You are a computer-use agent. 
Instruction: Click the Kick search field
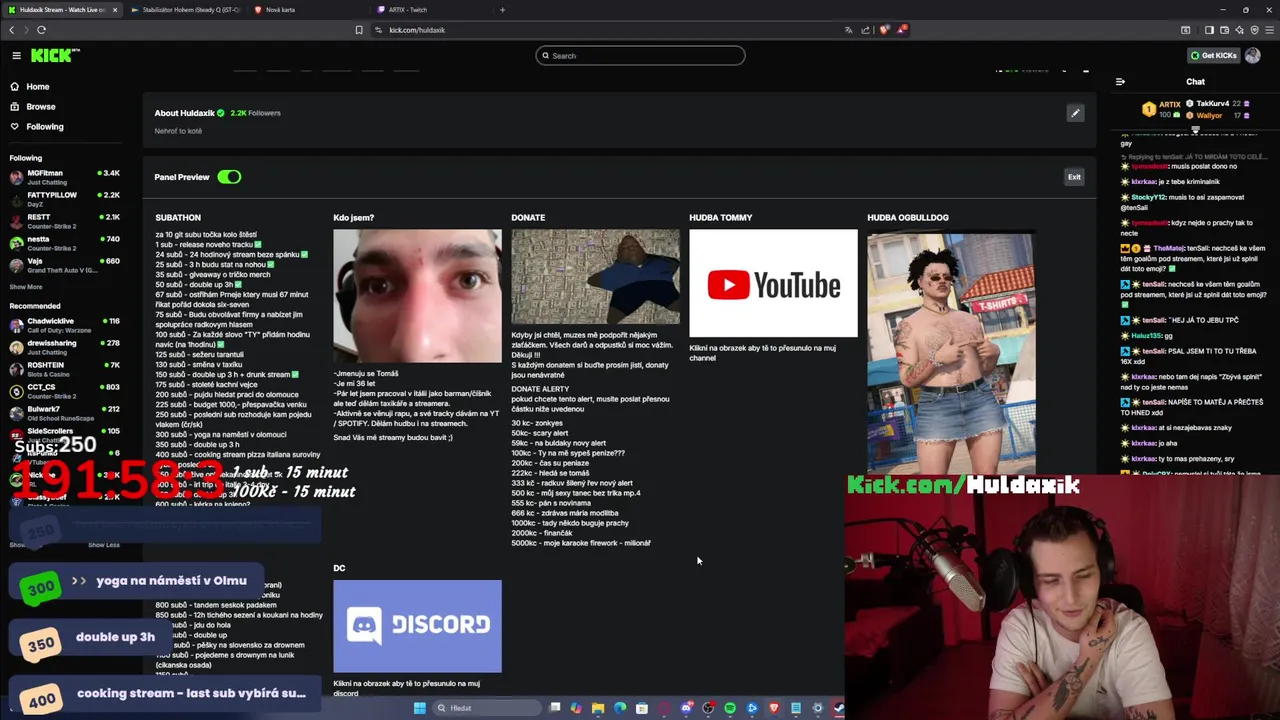(x=640, y=56)
